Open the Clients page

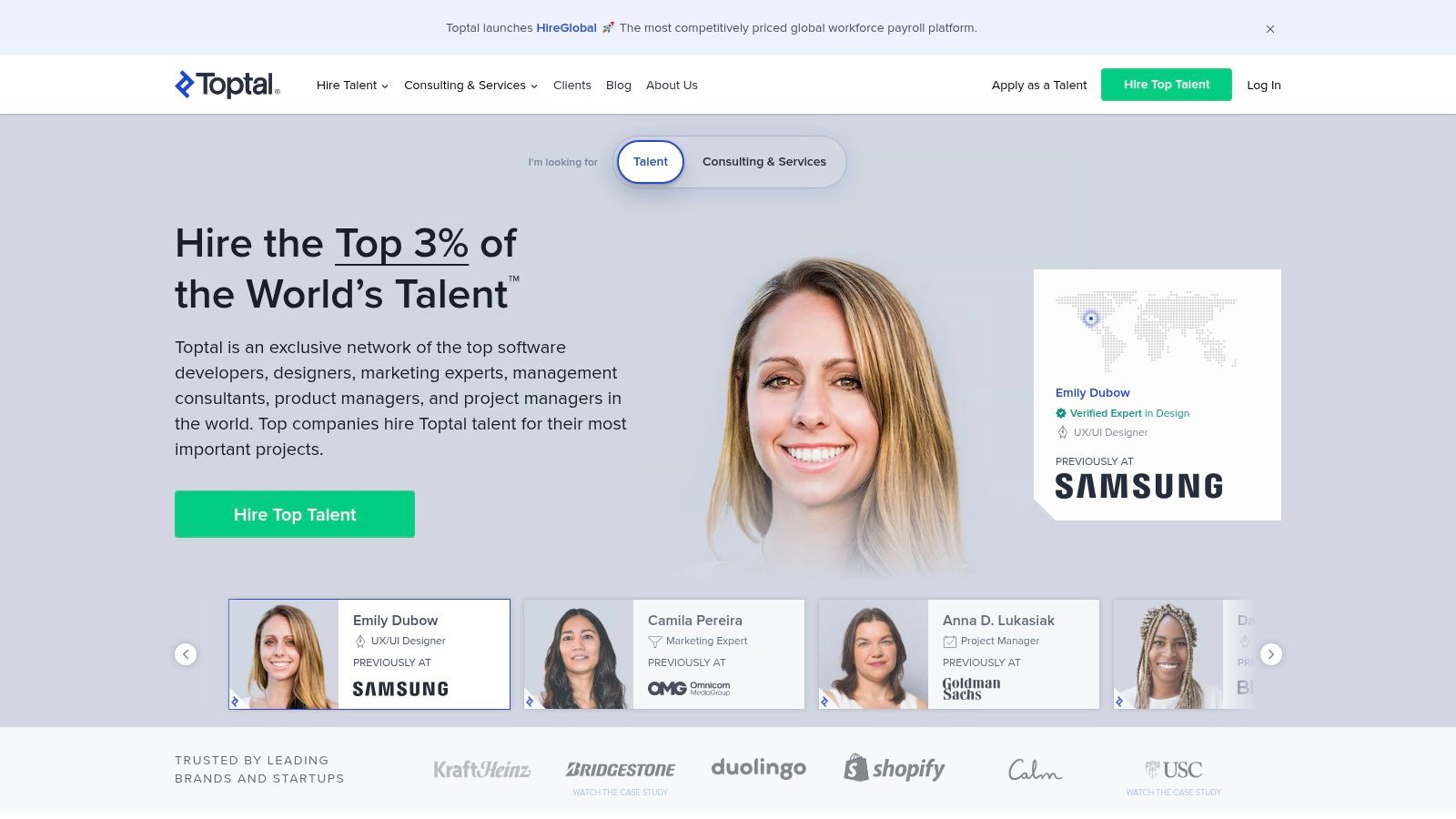(x=572, y=86)
